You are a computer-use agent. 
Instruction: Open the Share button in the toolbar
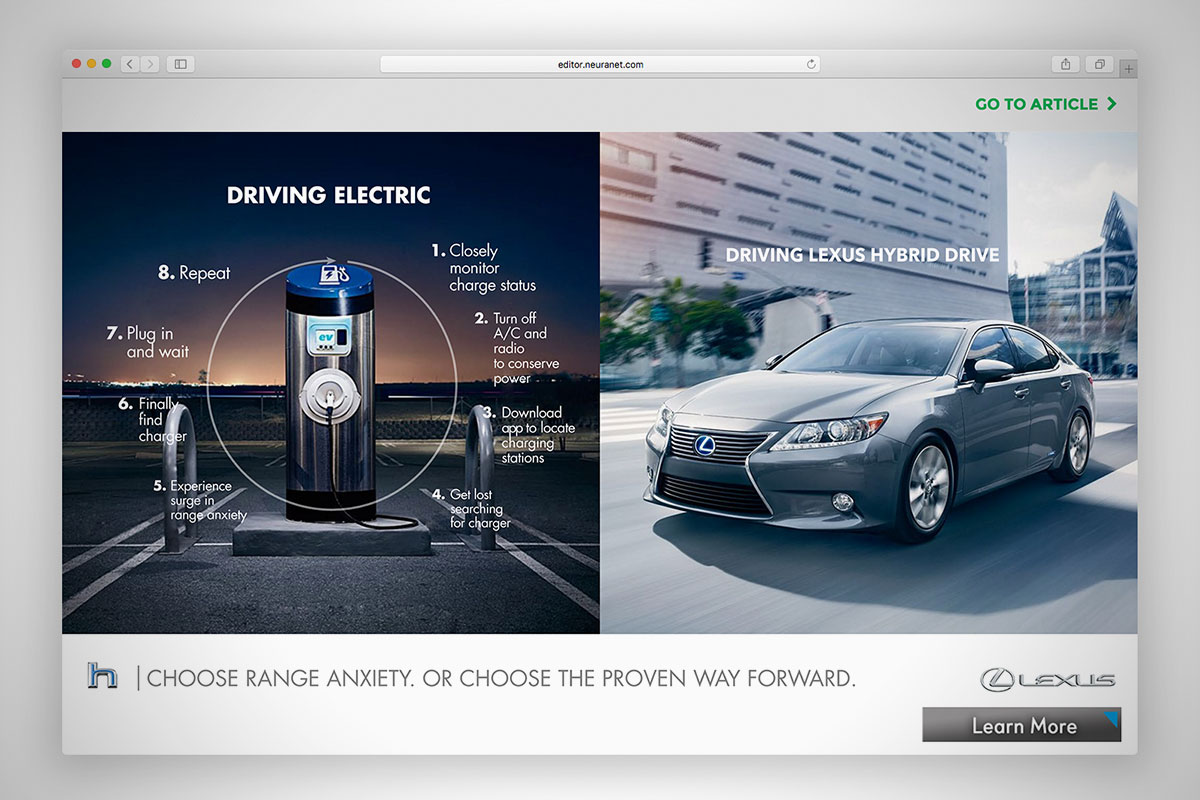(x=1065, y=64)
